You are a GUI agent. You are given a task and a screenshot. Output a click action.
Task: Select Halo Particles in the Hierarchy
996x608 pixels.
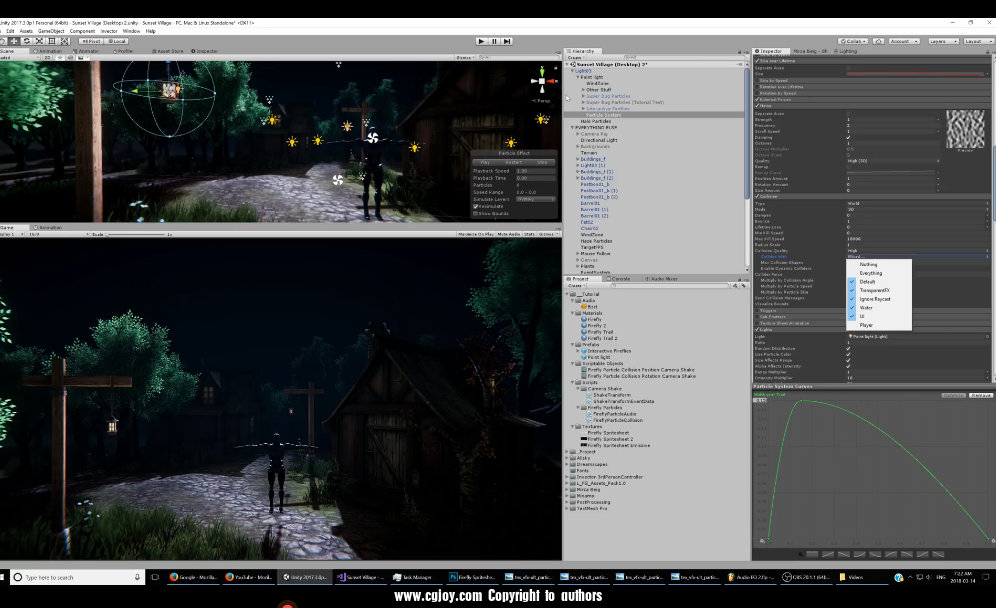click(x=596, y=121)
